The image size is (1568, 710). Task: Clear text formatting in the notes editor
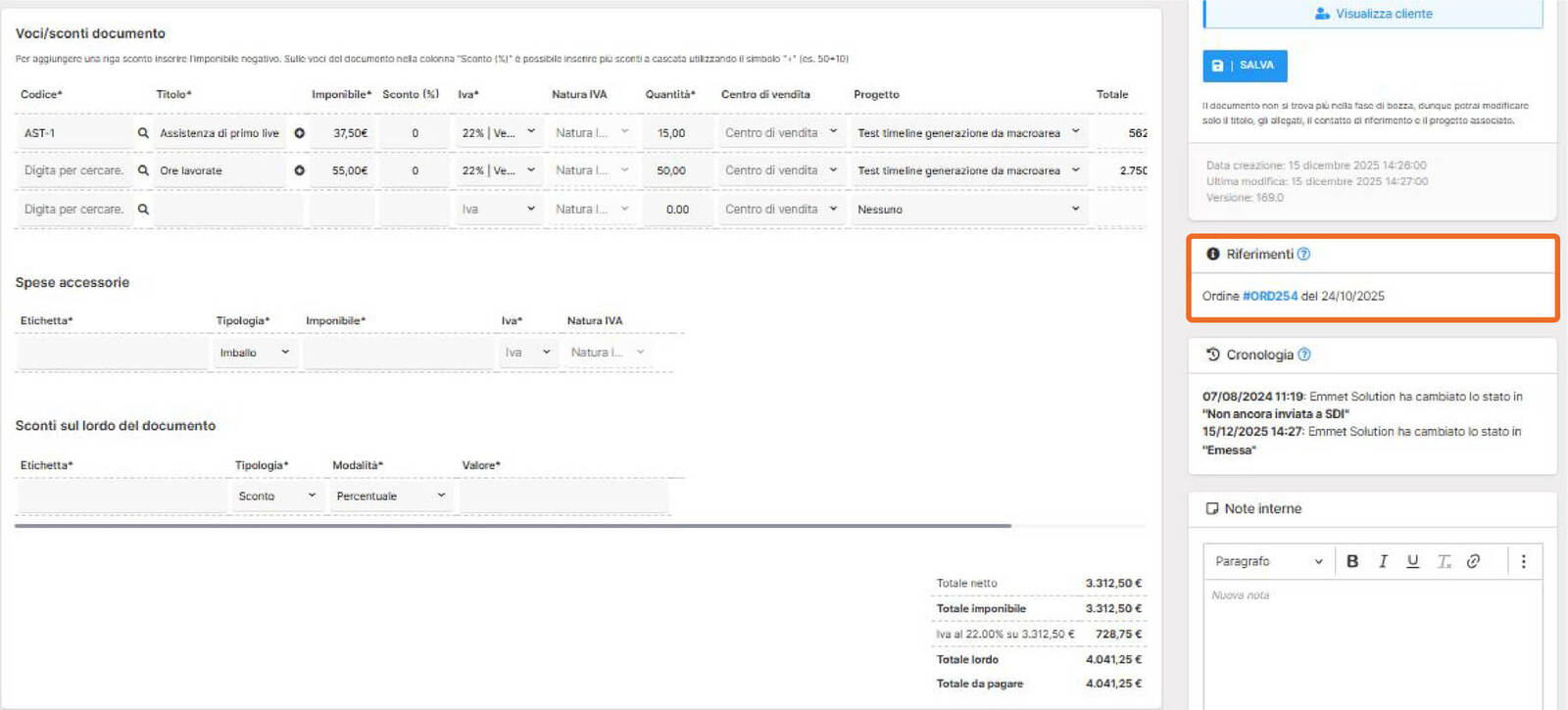click(1444, 561)
